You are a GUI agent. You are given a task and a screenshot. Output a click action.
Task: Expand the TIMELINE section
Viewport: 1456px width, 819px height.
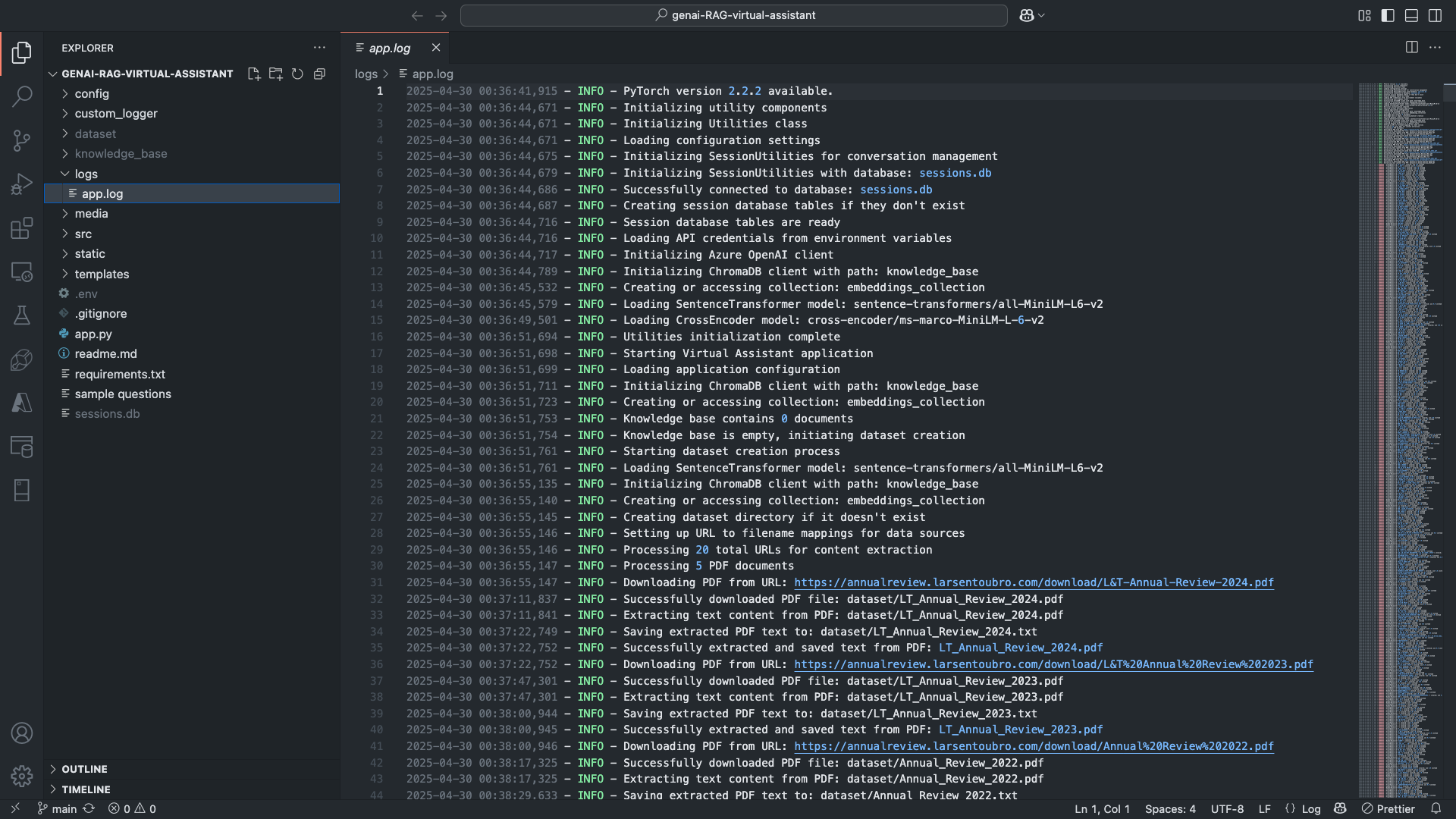pos(192,789)
